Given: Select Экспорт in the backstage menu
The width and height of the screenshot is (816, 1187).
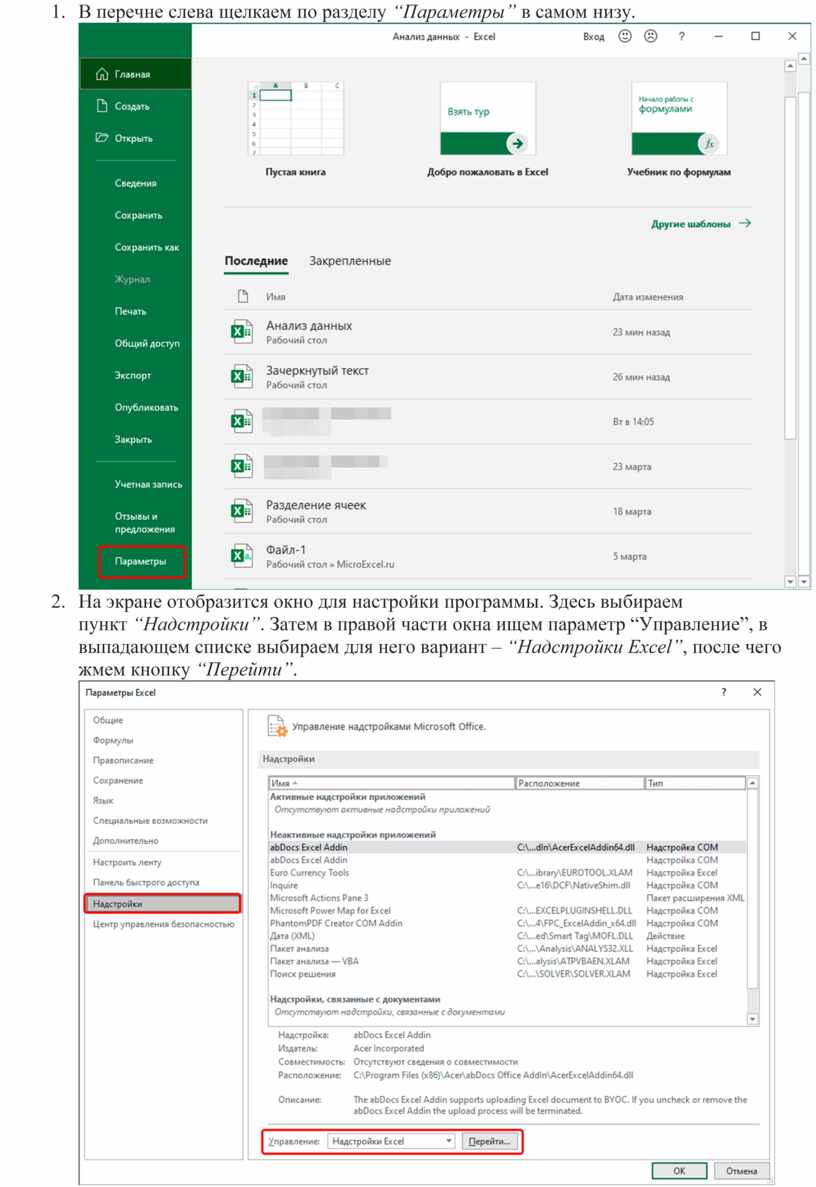Looking at the screenshot, I should [132, 375].
